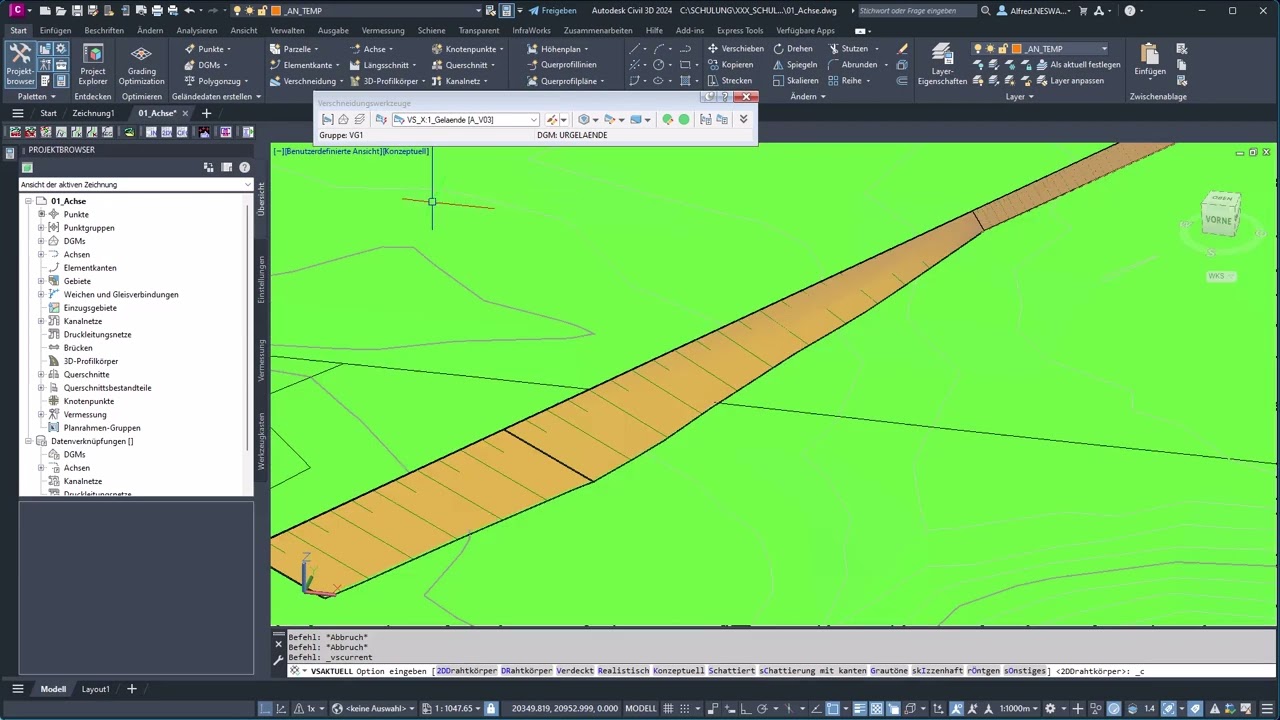Open Grading Optimization tool
This screenshot has width=1280, height=720.
pyautogui.click(x=141, y=65)
